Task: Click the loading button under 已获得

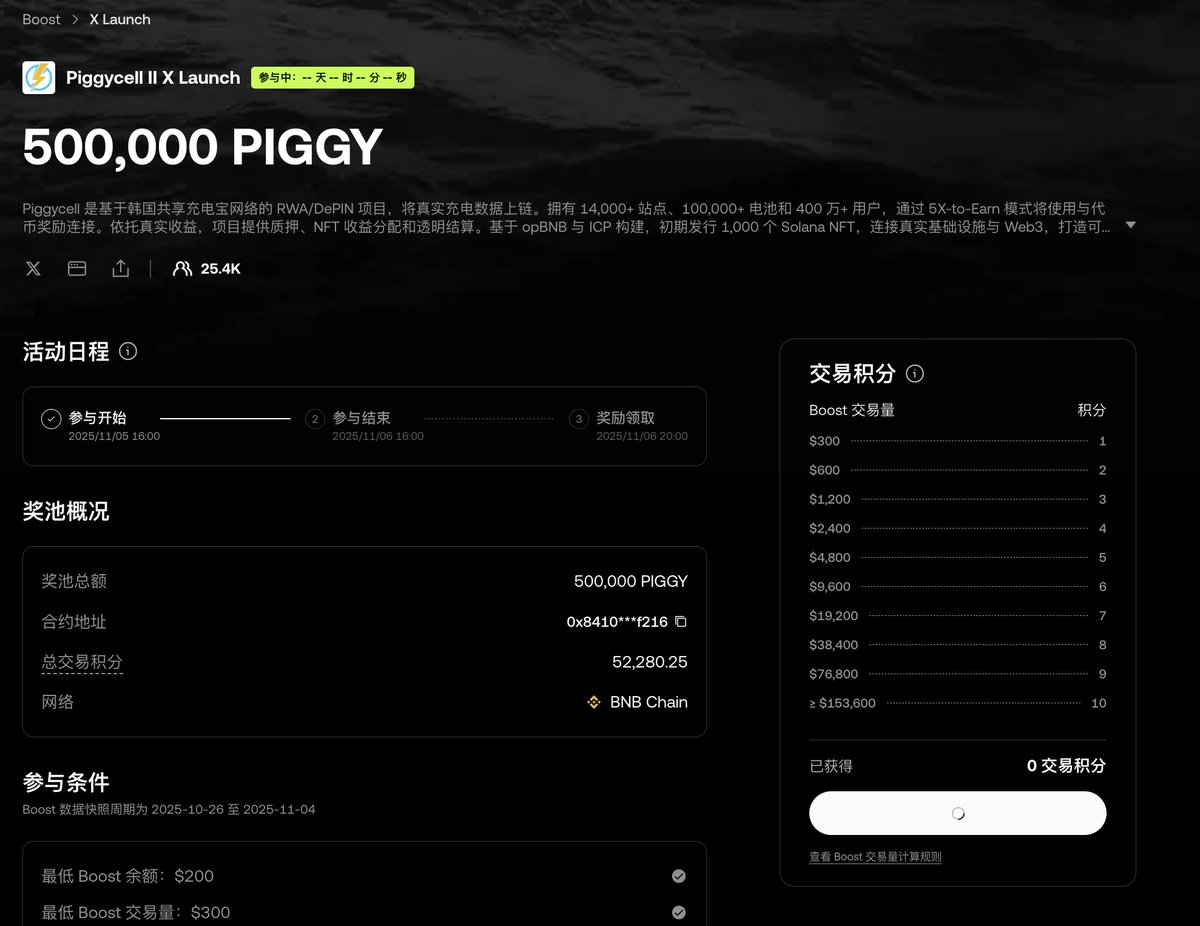Action: (957, 813)
